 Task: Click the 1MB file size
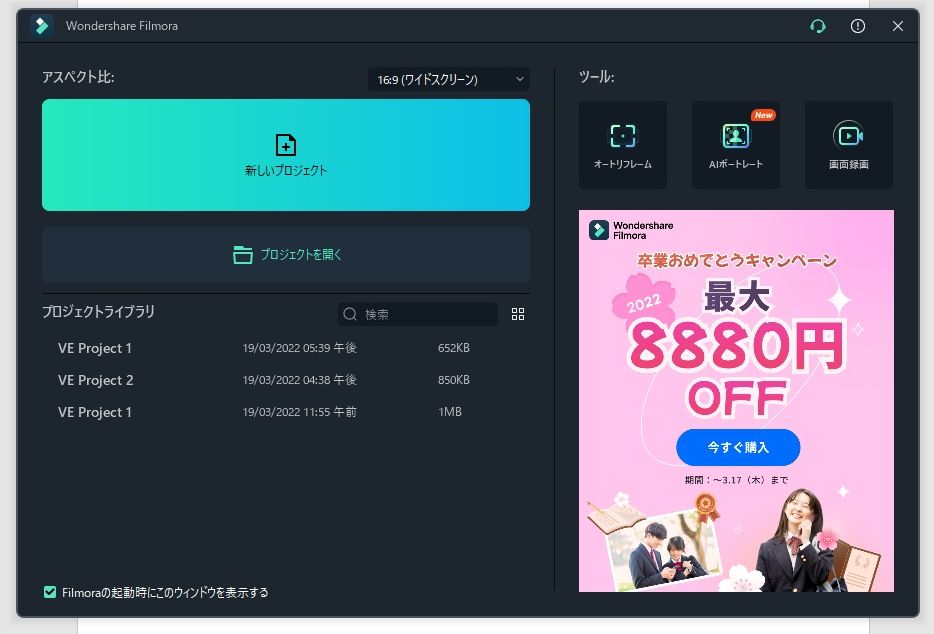pyautogui.click(x=450, y=412)
